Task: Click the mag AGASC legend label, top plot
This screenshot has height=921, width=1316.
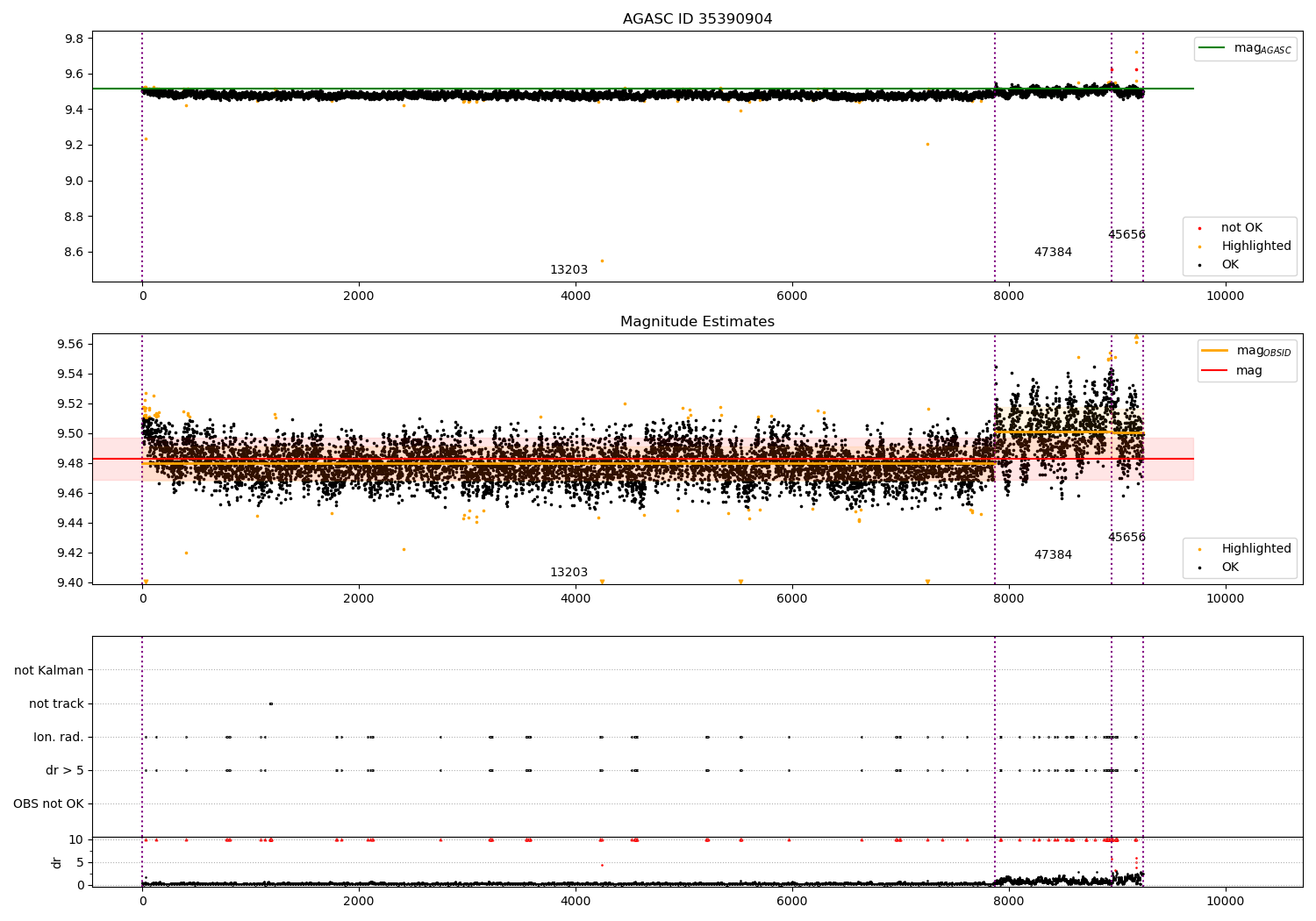Action: [1262, 48]
